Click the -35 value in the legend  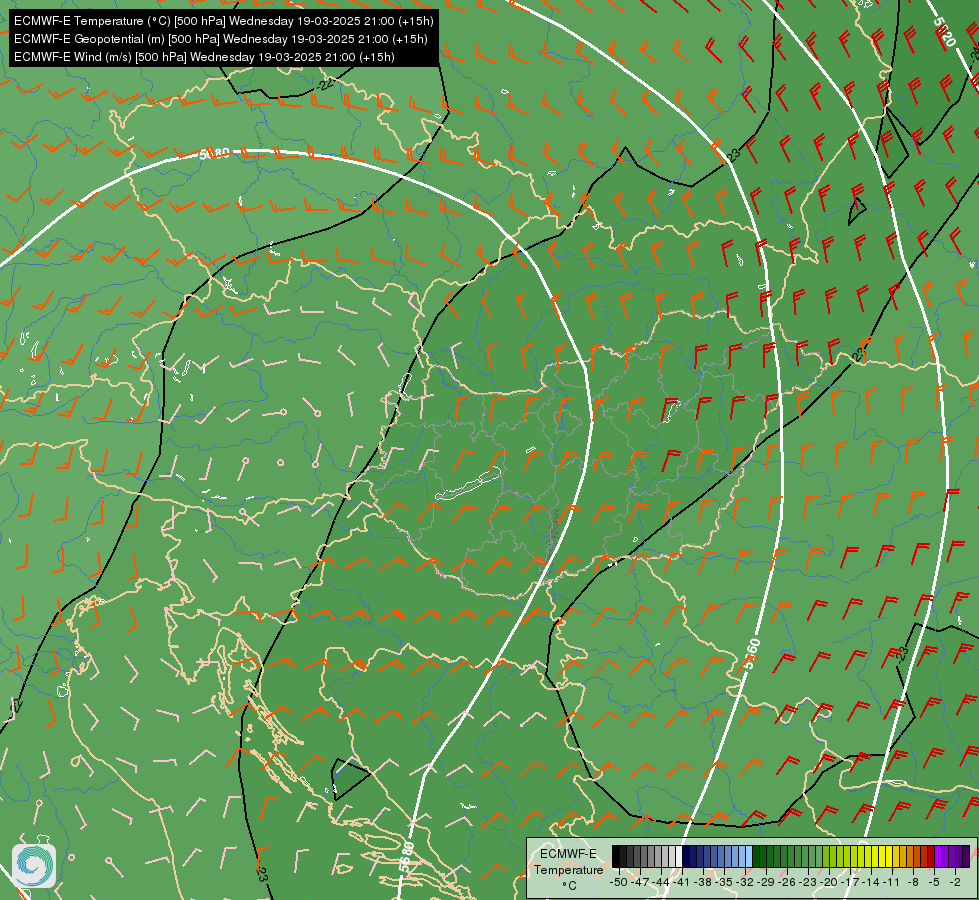724,882
